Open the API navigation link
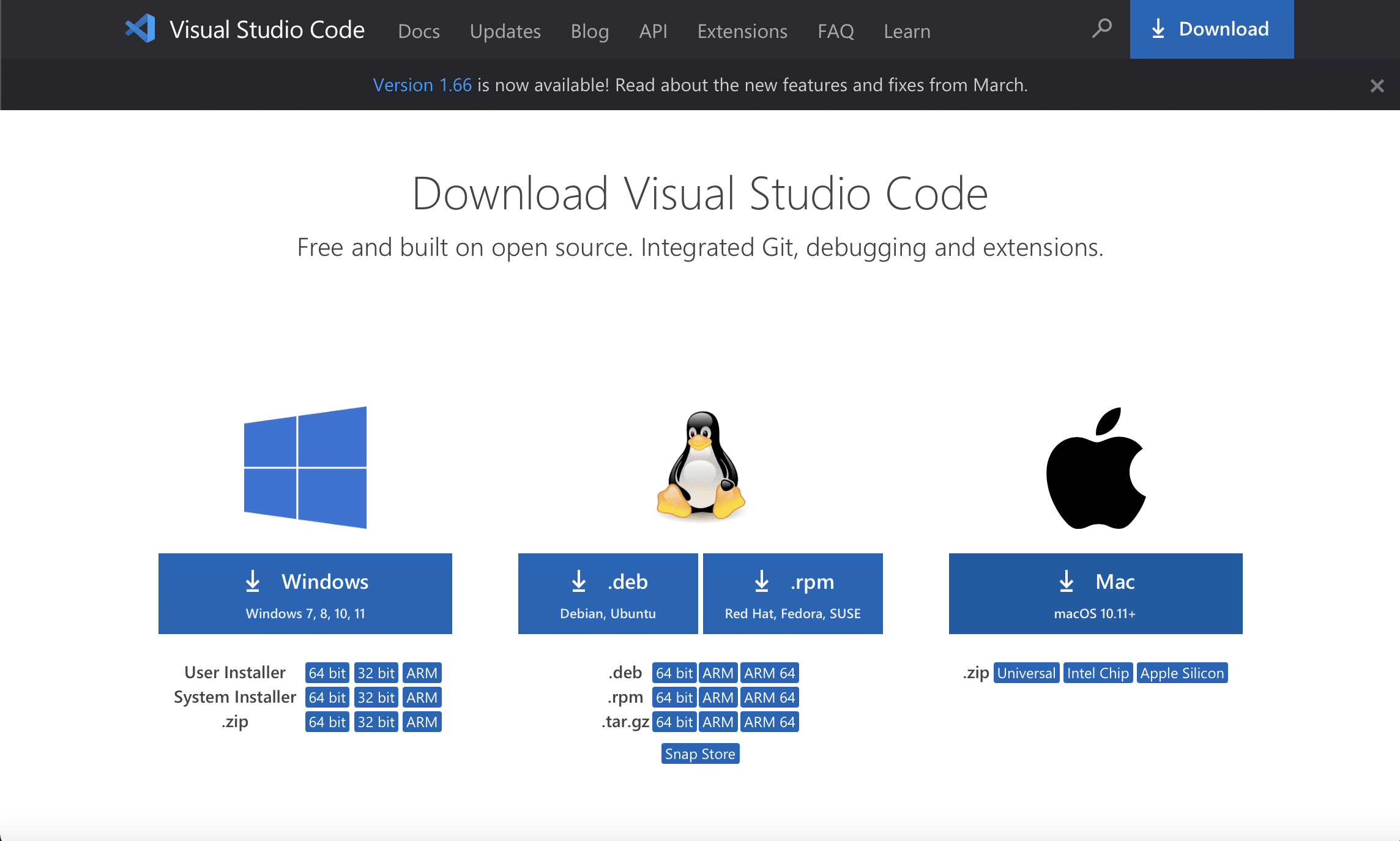Screen dimensions: 1400x841 [653, 31]
